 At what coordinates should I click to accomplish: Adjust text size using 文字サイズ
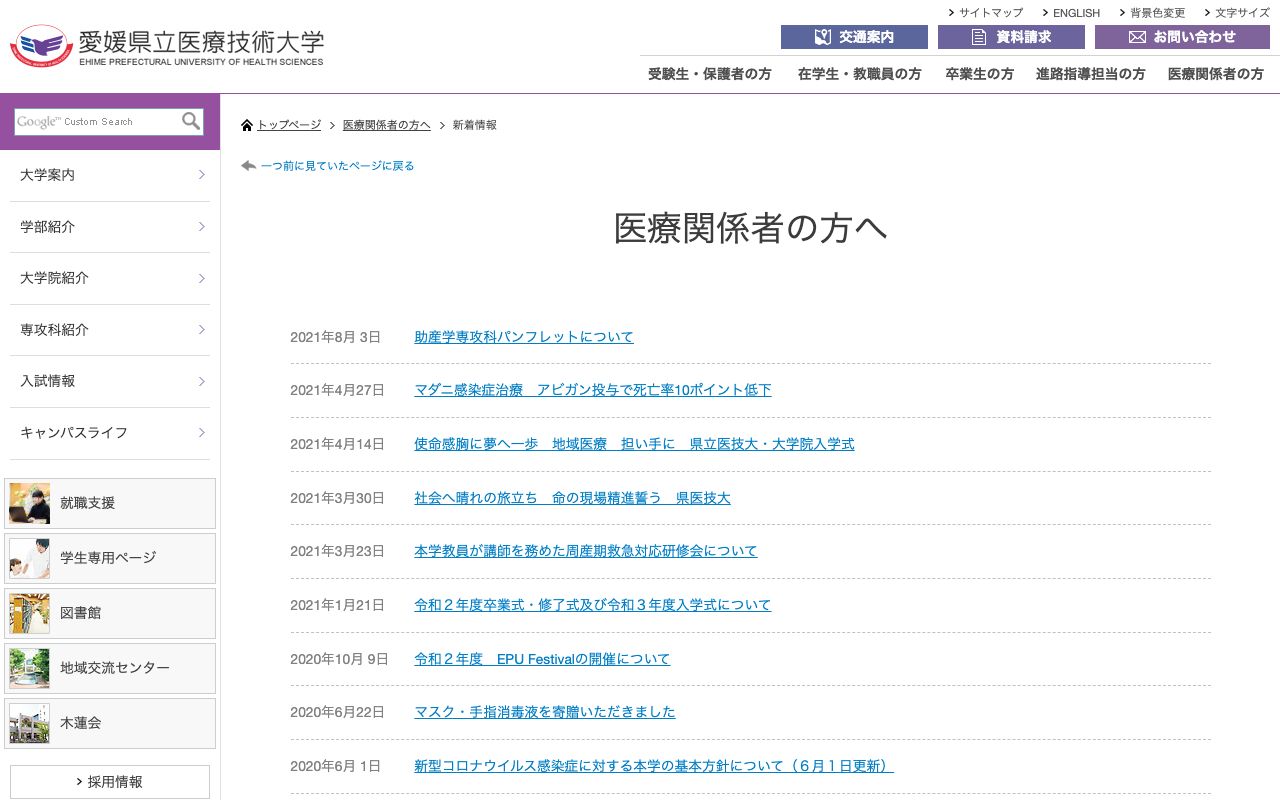pos(1240,13)
